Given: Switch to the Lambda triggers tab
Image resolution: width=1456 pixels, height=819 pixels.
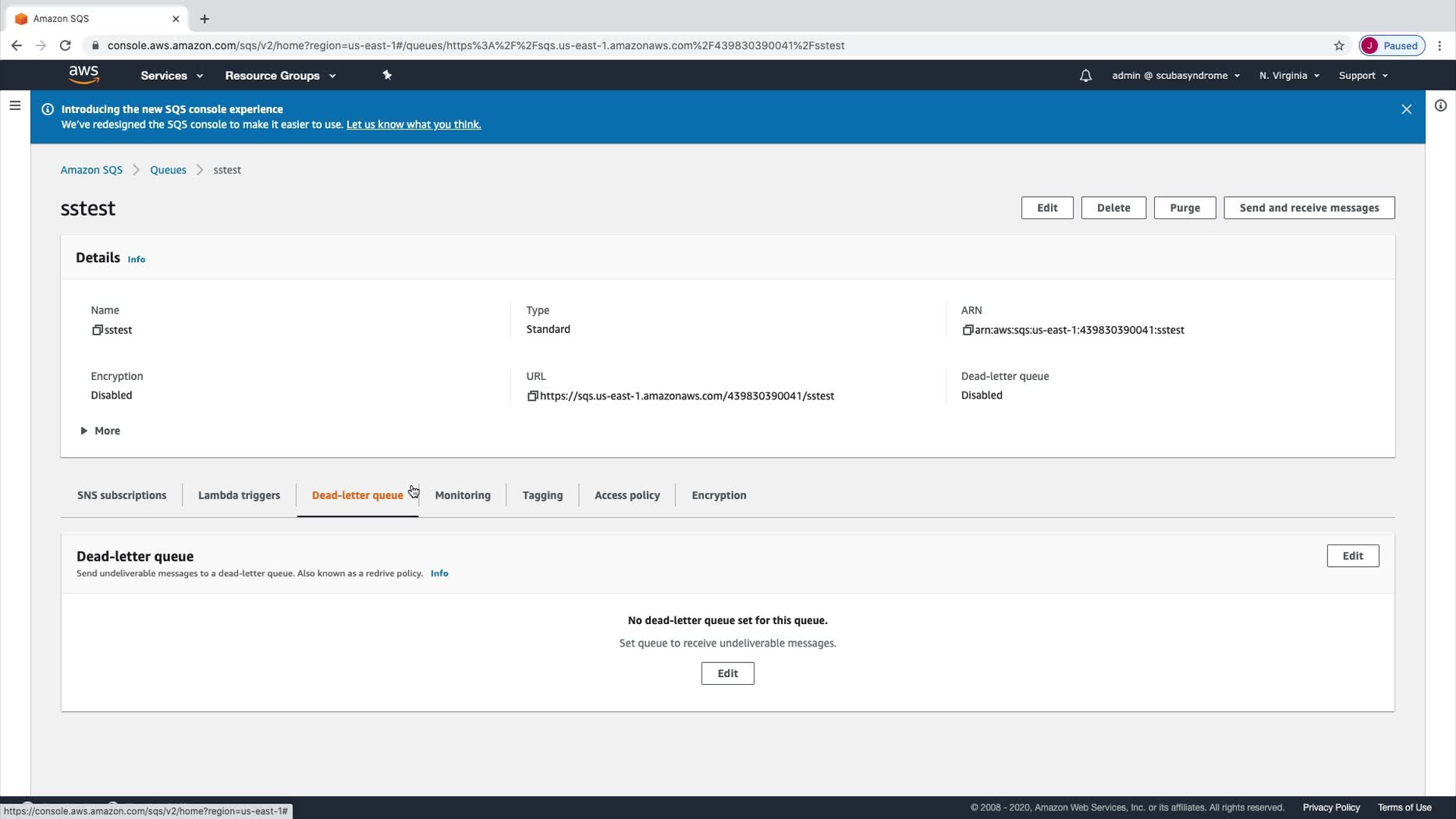Looking at the screenshot, I should (x=239, y=495).
